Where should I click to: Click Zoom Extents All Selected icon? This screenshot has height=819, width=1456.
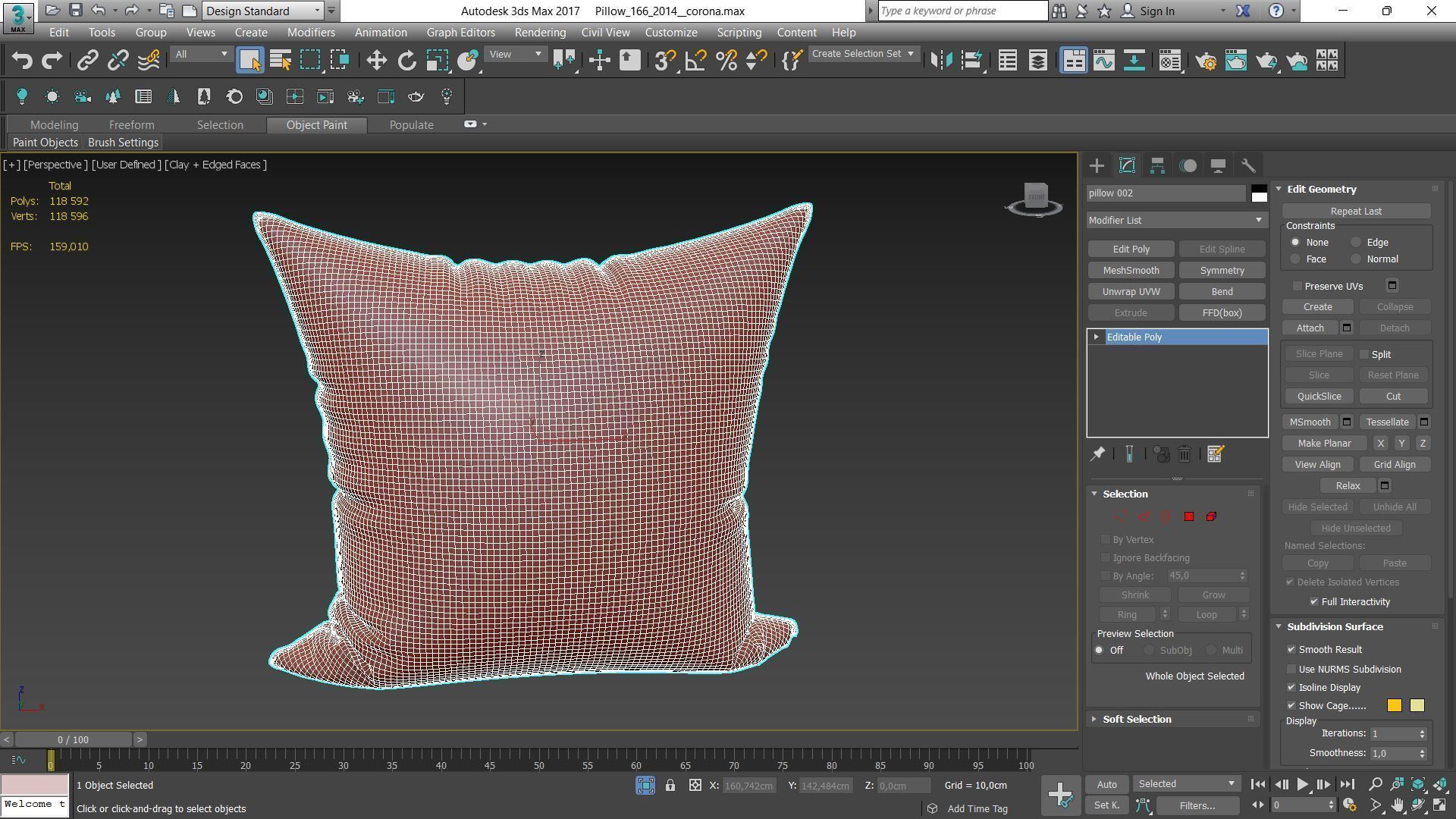tap(1440, 784)
